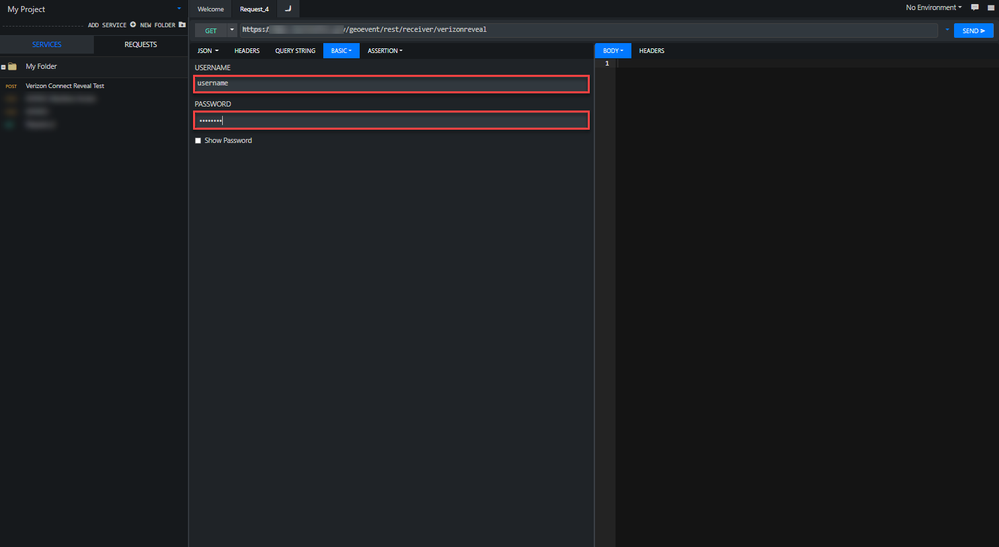Switch to the Requests tab in sidebar
The width and height of the screenshot is (999, 547).
141,45
